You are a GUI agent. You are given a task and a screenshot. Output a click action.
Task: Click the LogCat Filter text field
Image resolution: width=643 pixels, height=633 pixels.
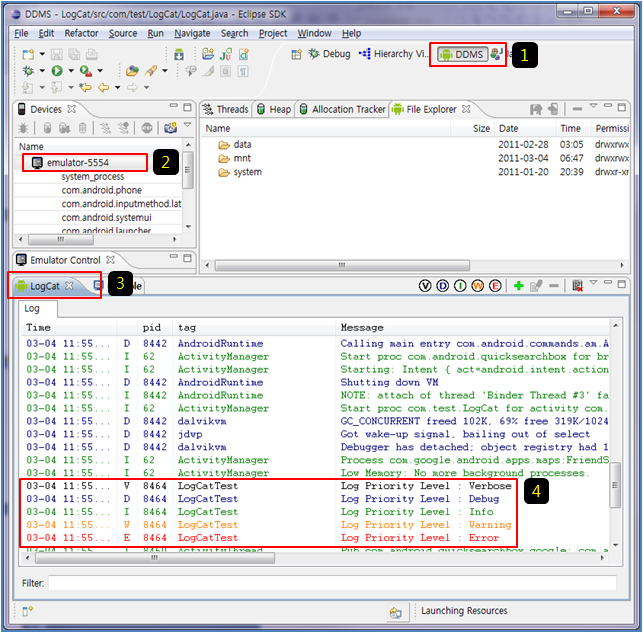330,582
